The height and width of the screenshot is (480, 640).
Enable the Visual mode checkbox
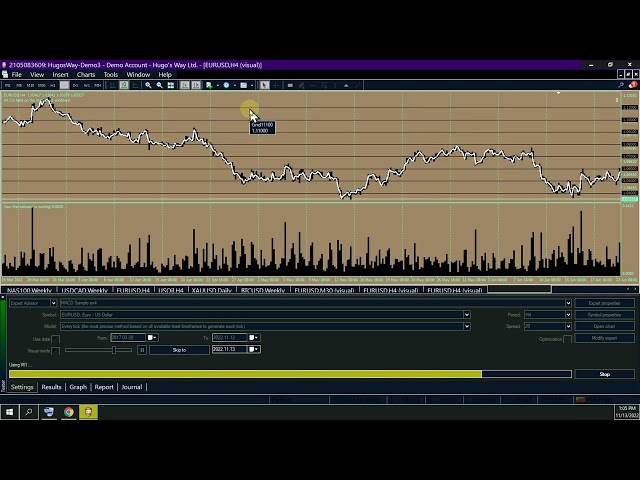pos(56,350)
